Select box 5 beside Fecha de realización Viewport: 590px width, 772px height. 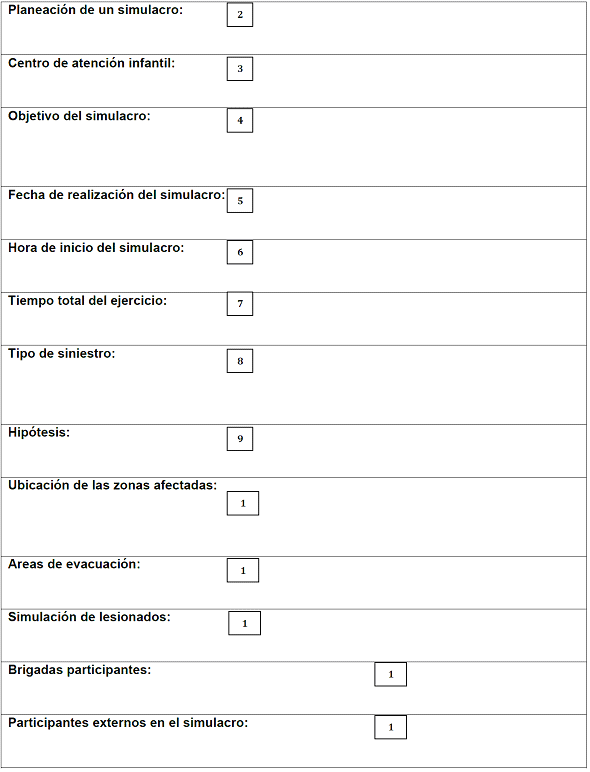240,200
